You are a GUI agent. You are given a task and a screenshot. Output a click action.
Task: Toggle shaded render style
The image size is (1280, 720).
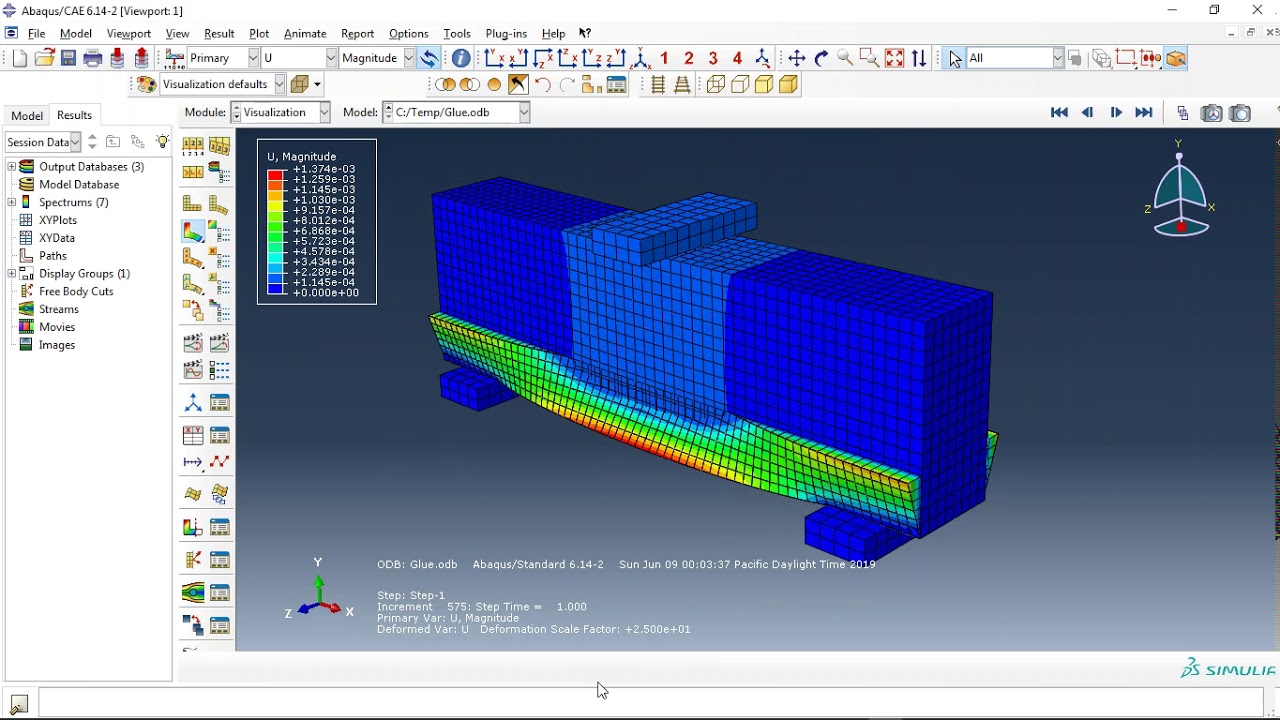(788, 85)
